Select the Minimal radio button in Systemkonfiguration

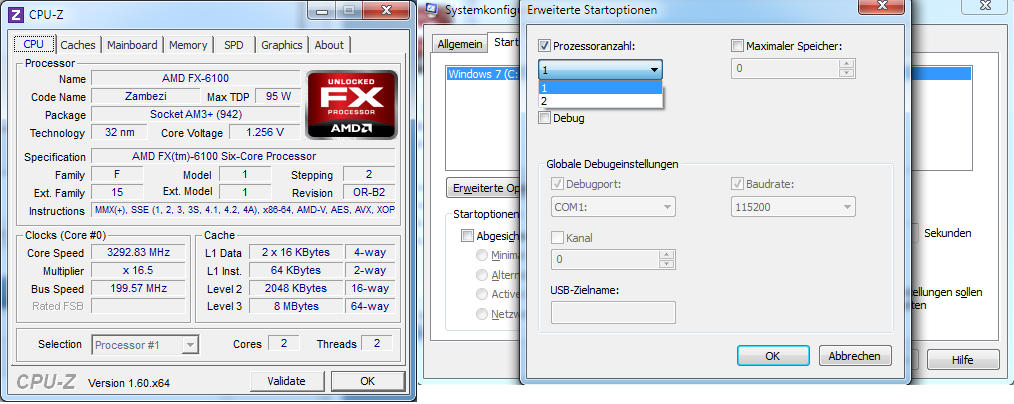point(482,255)
